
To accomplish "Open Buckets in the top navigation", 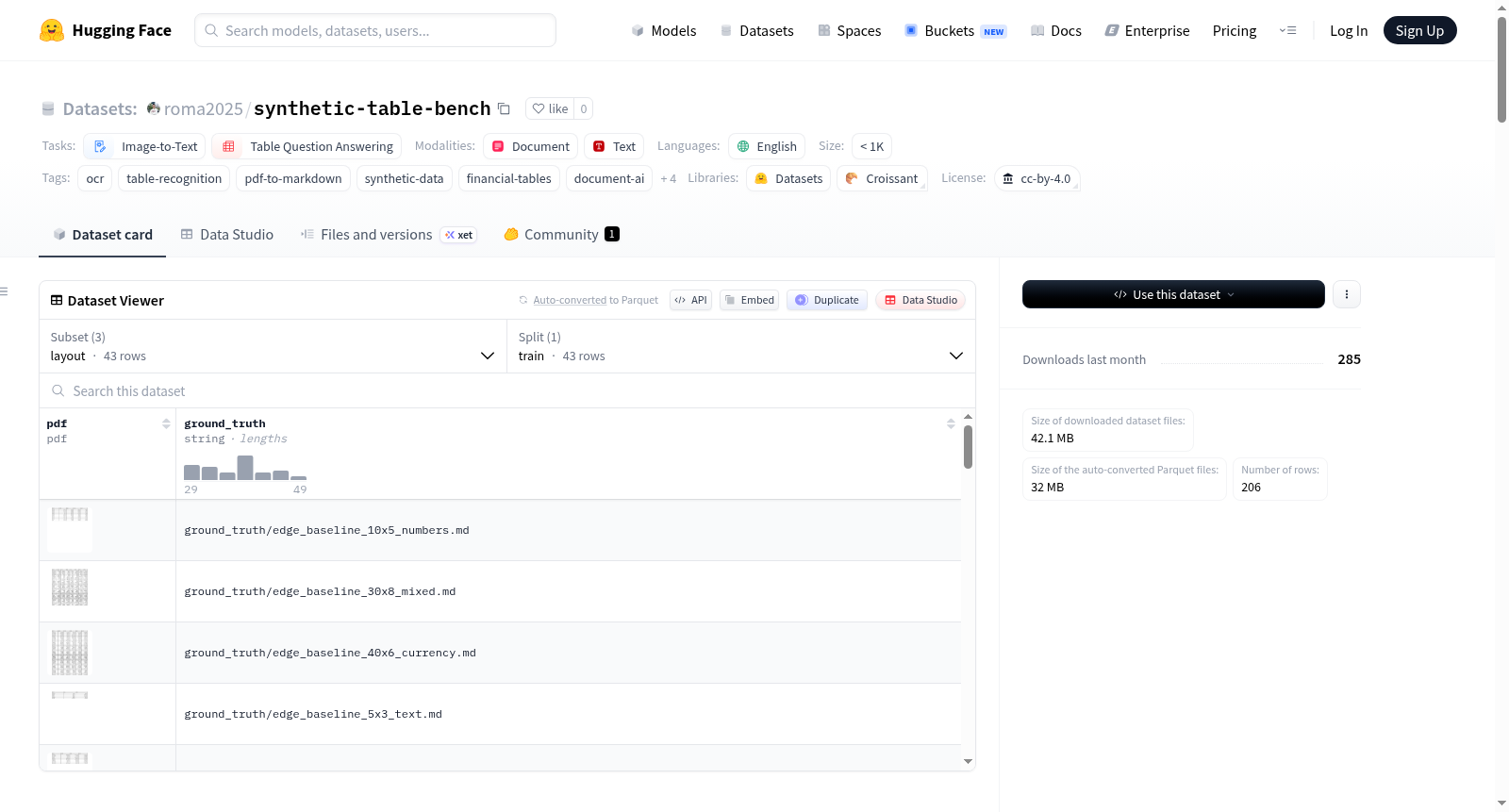I will 955,30.
